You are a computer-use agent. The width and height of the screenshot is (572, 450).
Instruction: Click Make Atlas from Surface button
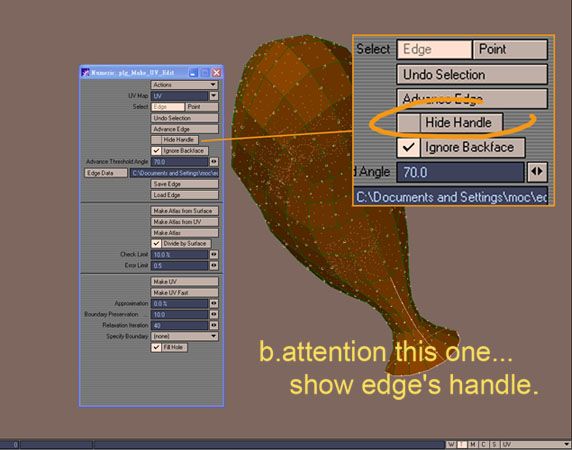coord(185,211)
